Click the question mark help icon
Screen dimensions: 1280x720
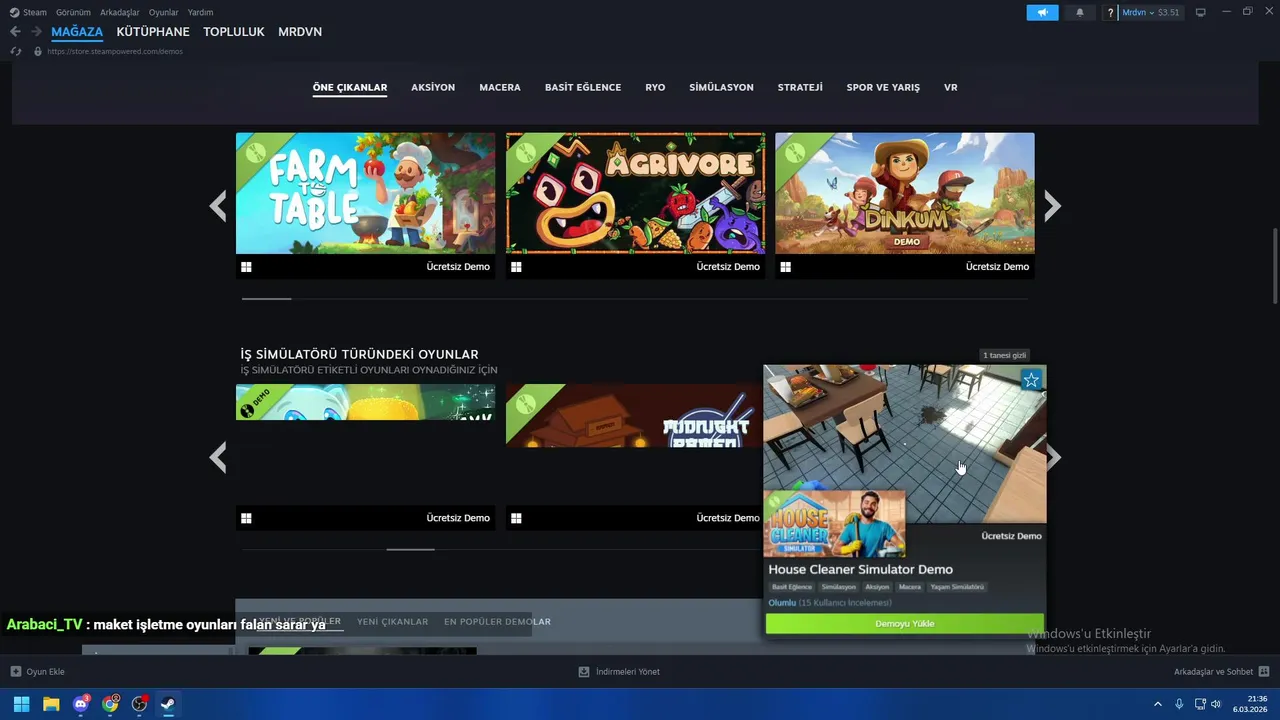tap(1111, 13)
